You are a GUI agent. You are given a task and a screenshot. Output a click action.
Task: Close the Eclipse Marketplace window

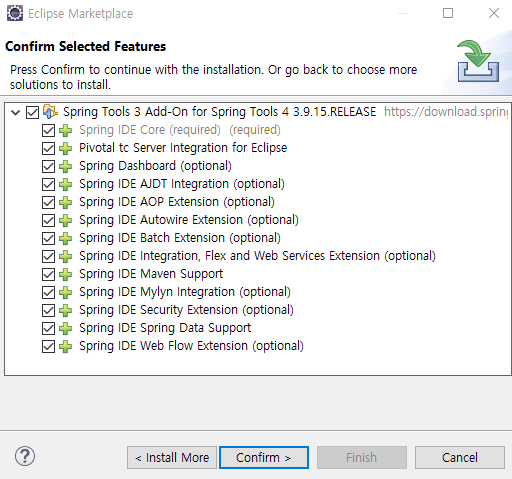tap(494, 13)
